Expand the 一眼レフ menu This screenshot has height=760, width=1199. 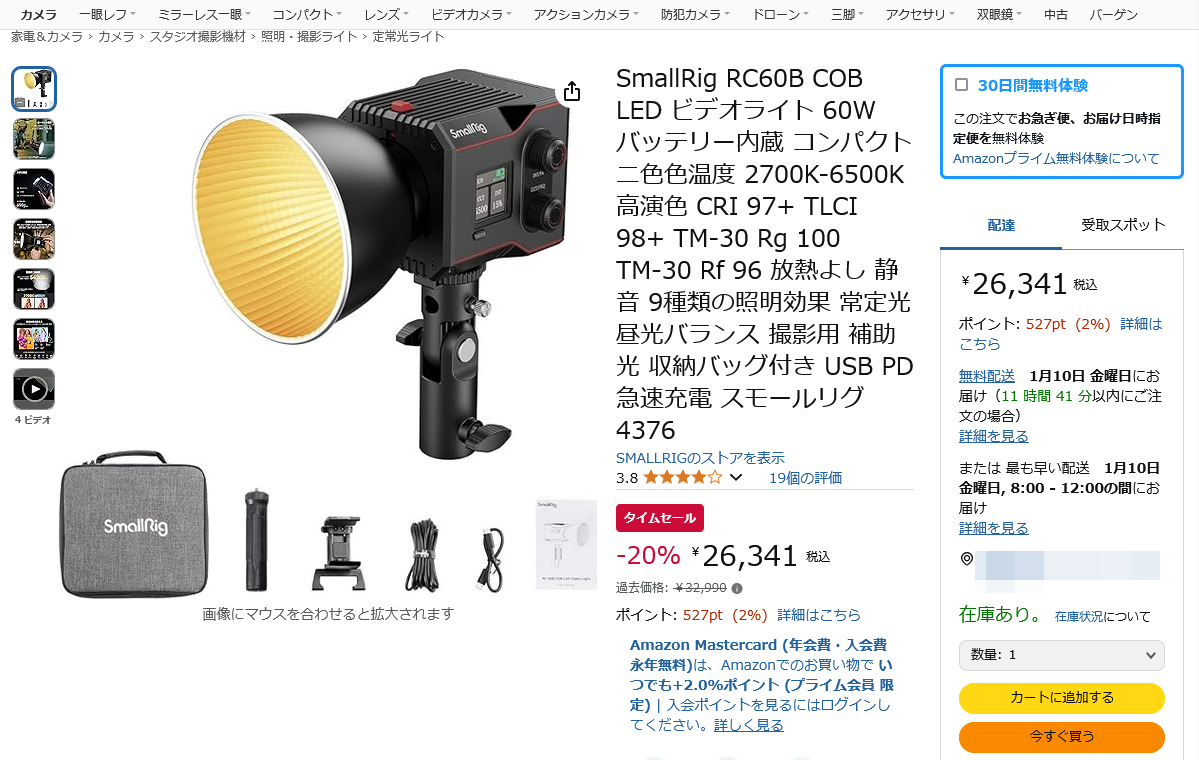(x=107, y=15)
